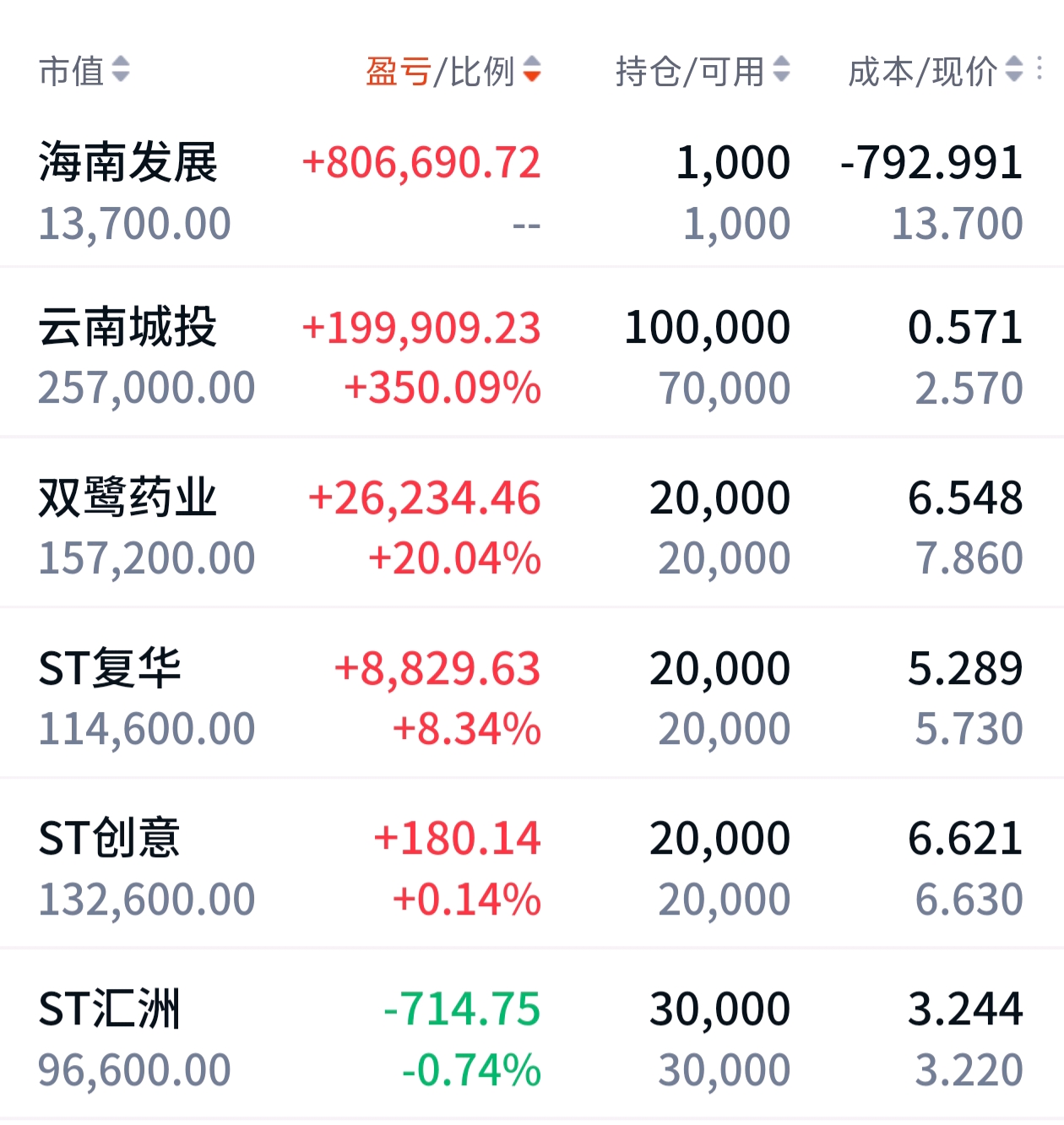This screenshot has width=1064, height=1125.
Task: Open the ST创意 stock position
Action: pos(532,868)
